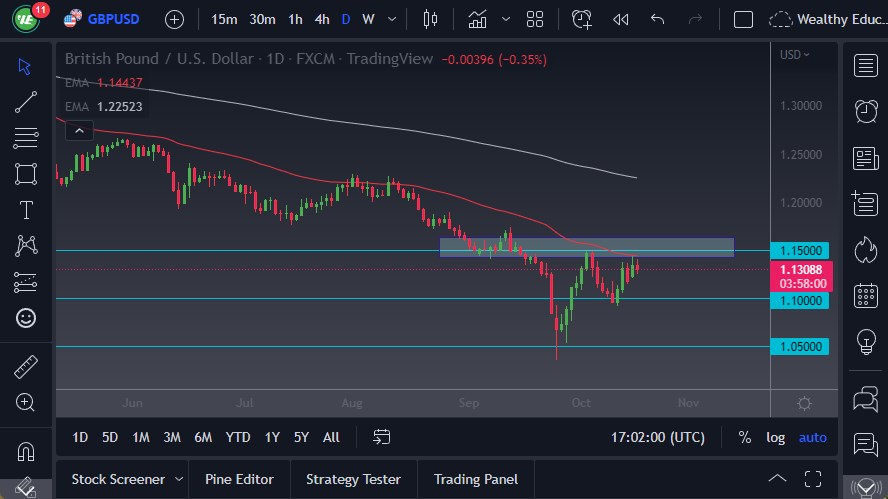Open the alerts clock icon
The image size is (888, 499).
[866, 111]
